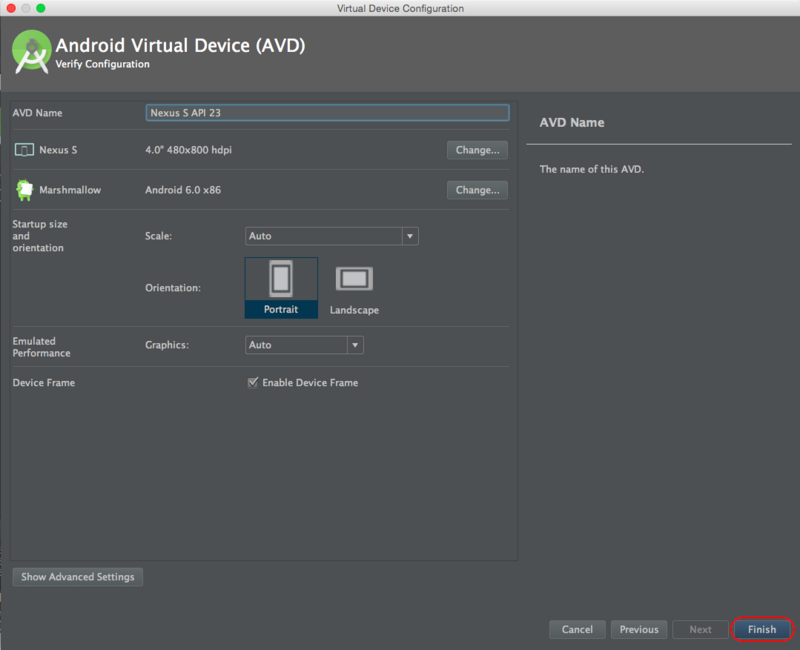Click the 'Nexus S' device label

58,150
